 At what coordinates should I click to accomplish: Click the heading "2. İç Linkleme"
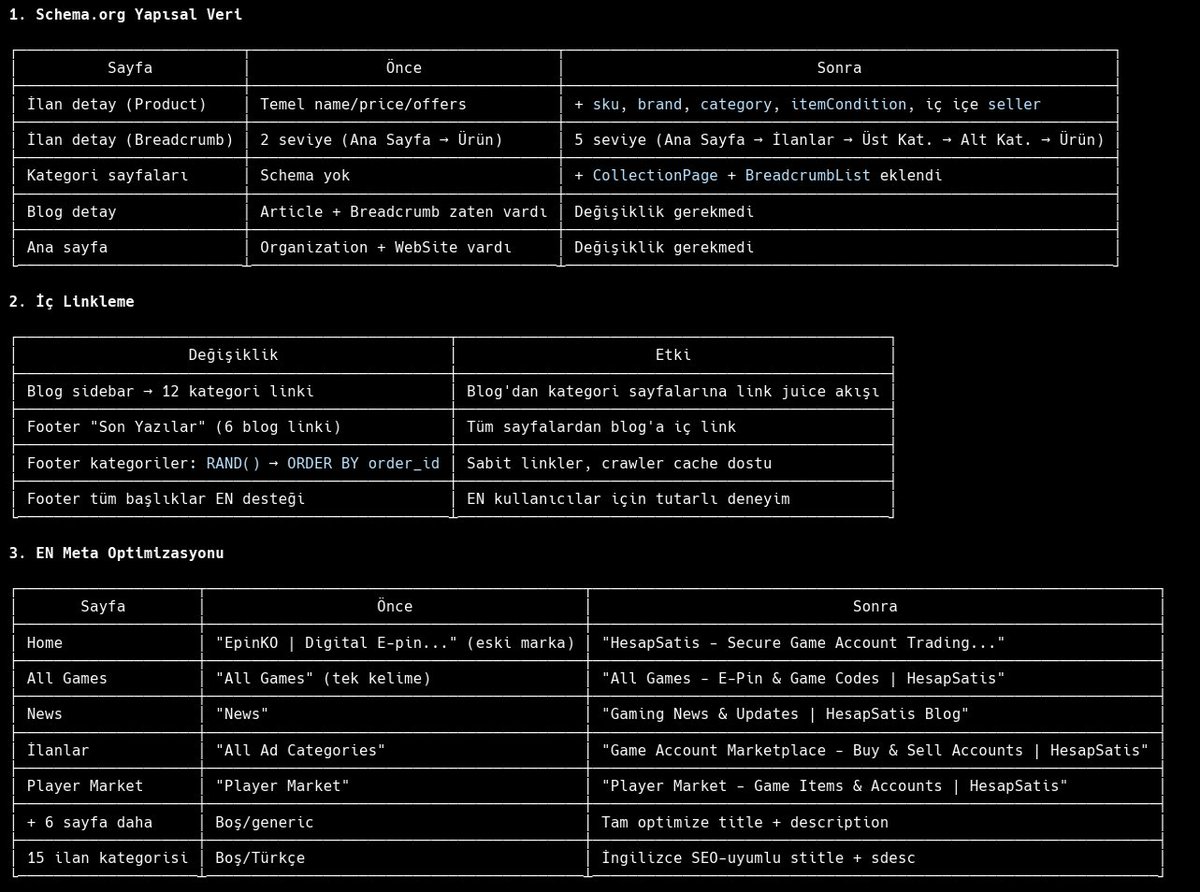pyautogui.click(x=71, y=301)
